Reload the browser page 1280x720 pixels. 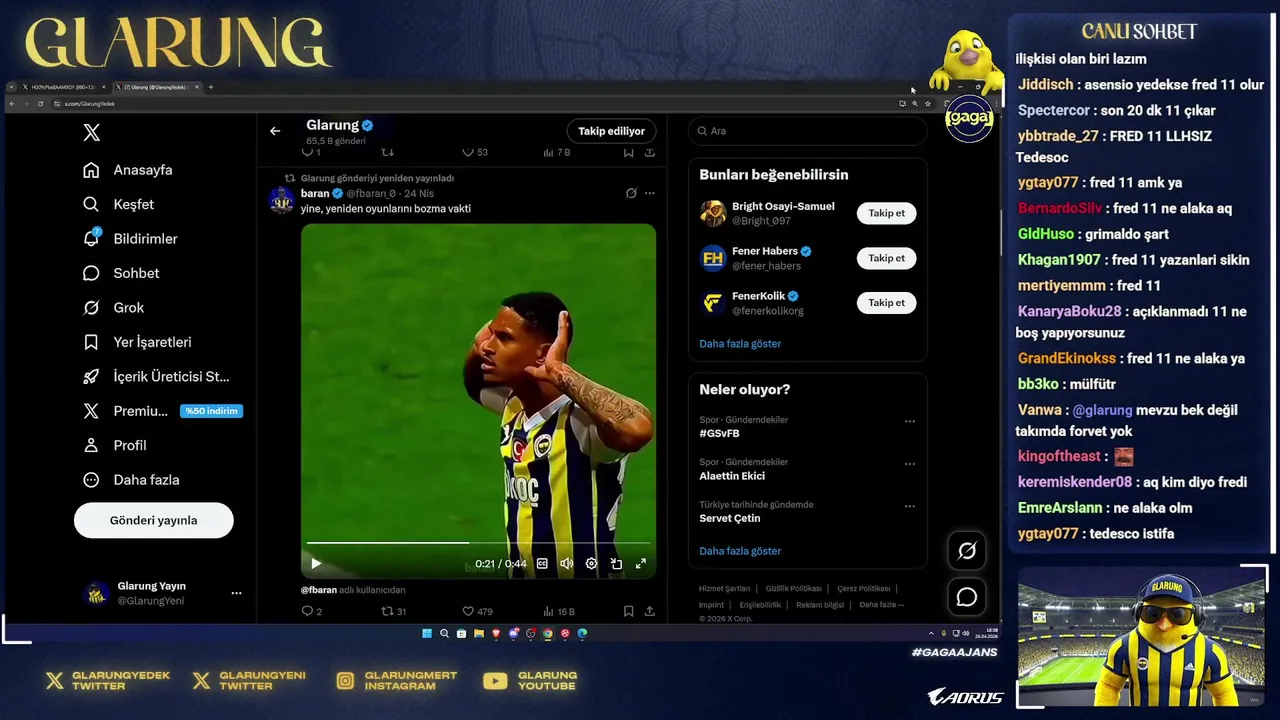tap(40, 103)
